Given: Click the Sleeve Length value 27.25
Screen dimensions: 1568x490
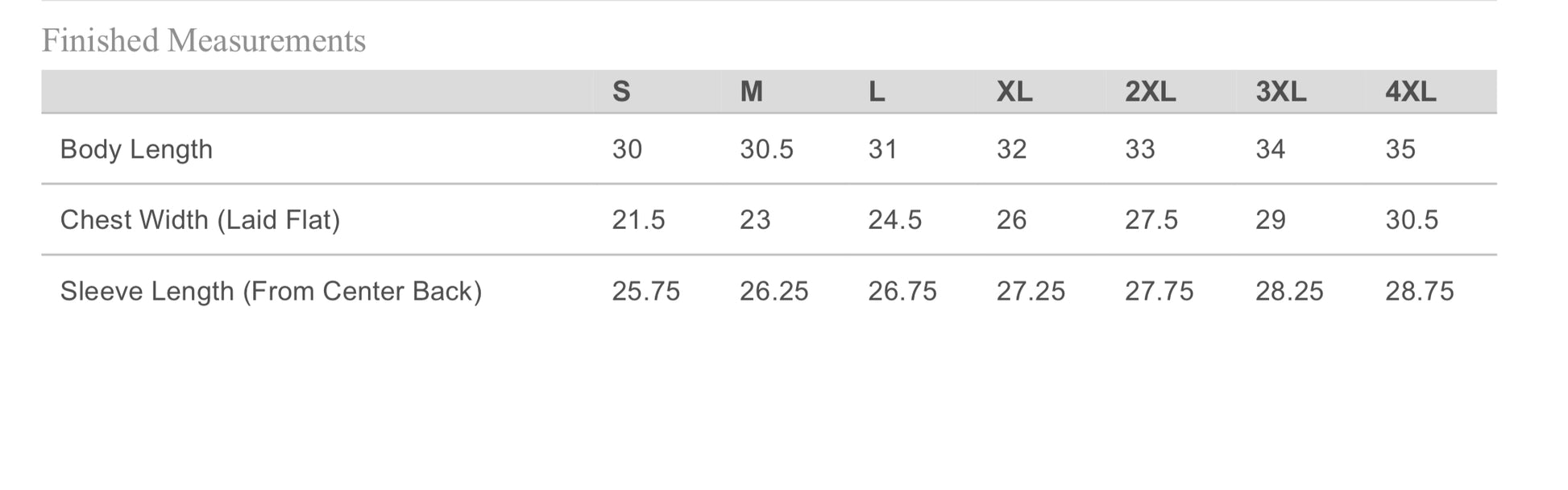Looking at the screenshot, I should 1031,291.
